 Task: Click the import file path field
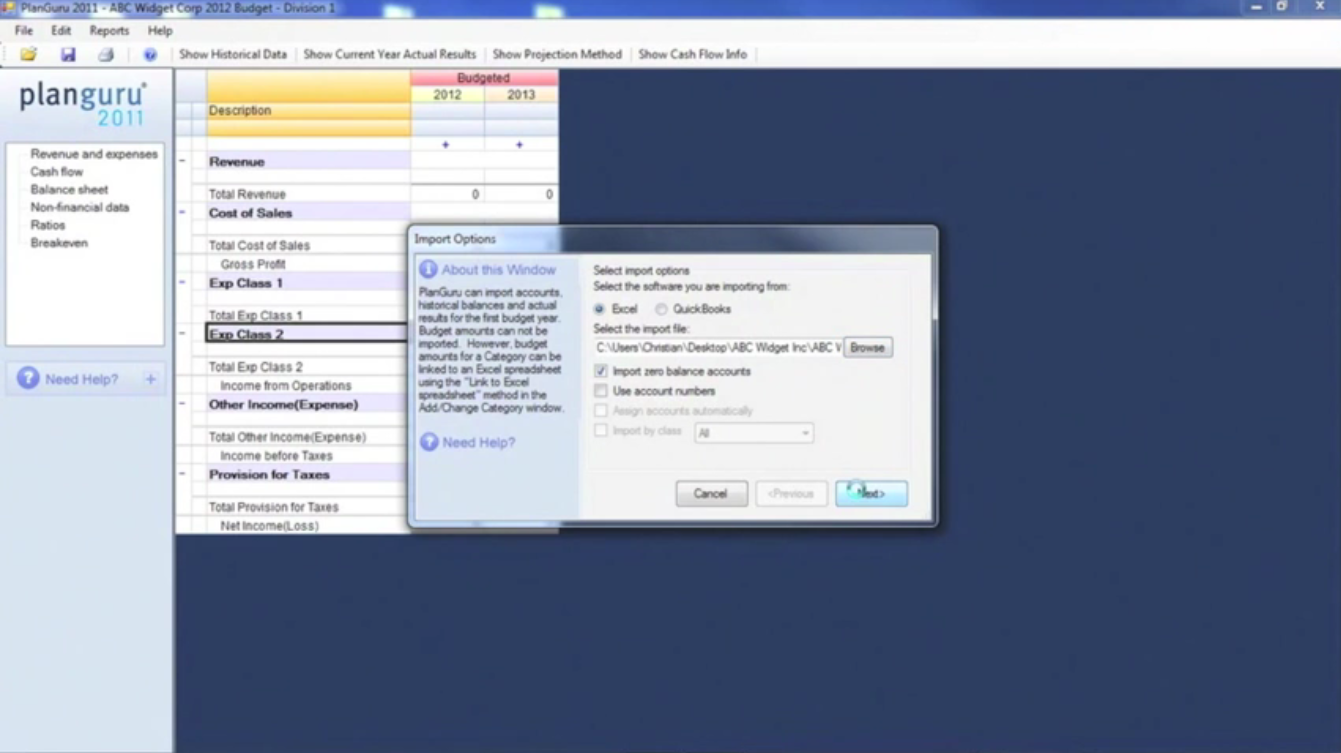pos(718,348)
